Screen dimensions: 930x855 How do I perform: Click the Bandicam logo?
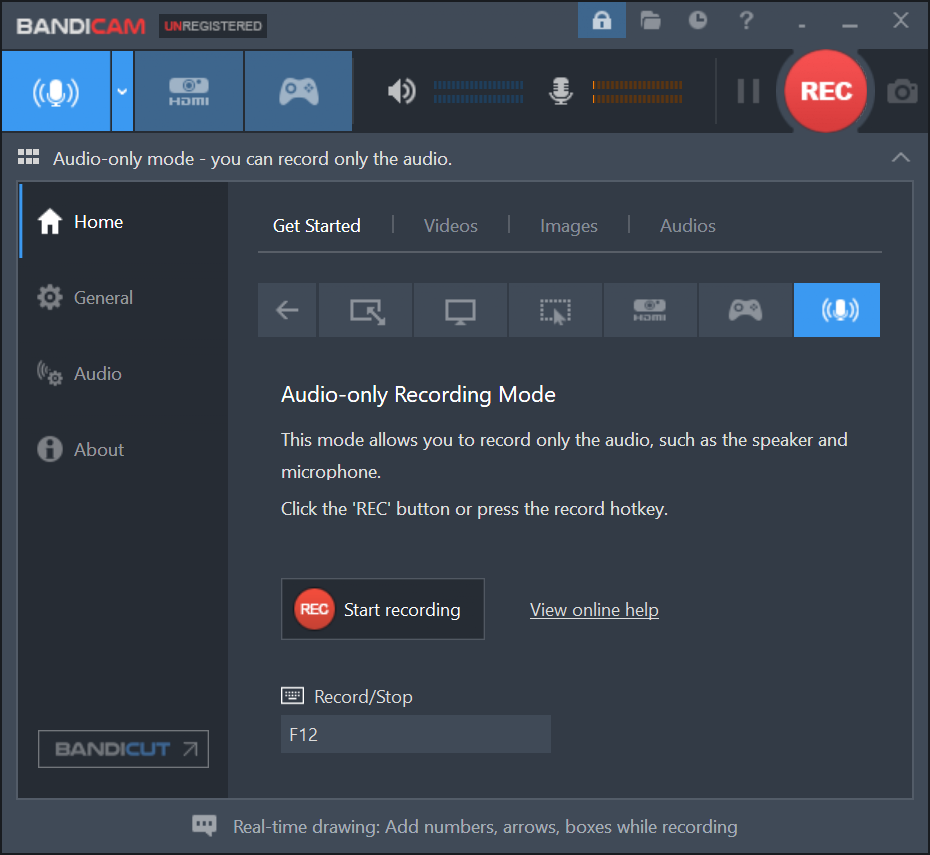pyautogui.click(x=81, y=26)
